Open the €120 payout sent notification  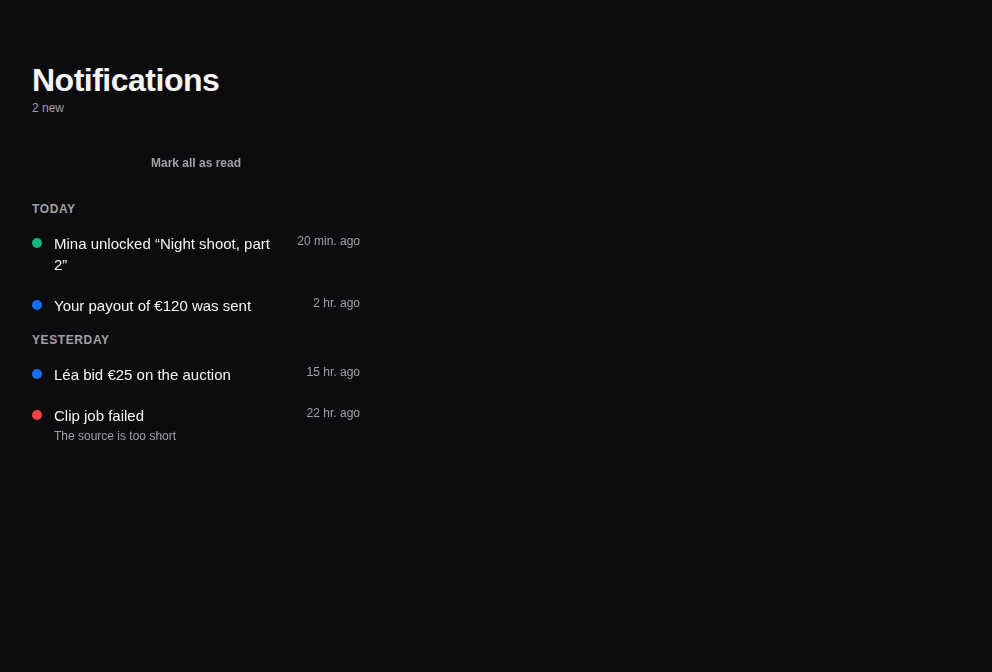195,306
